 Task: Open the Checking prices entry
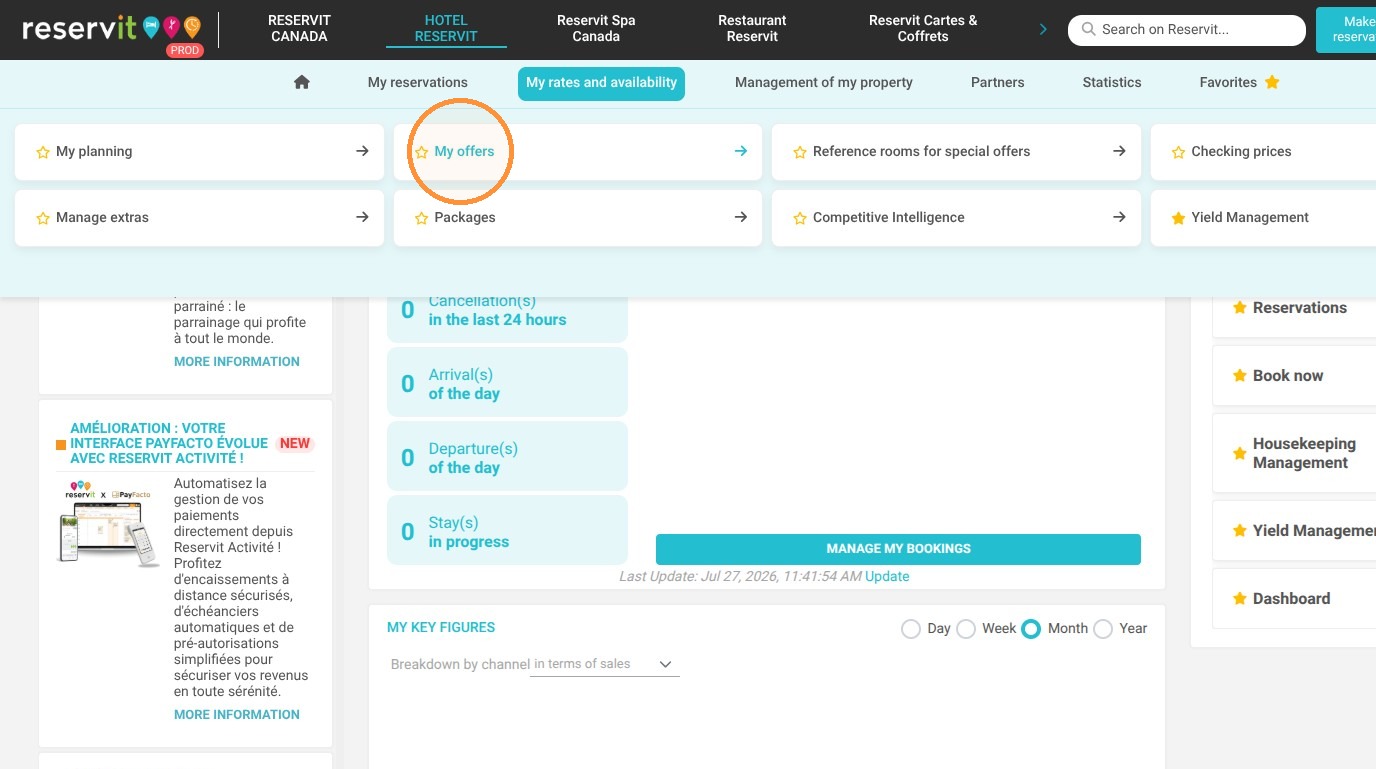tap(1264, 152)
